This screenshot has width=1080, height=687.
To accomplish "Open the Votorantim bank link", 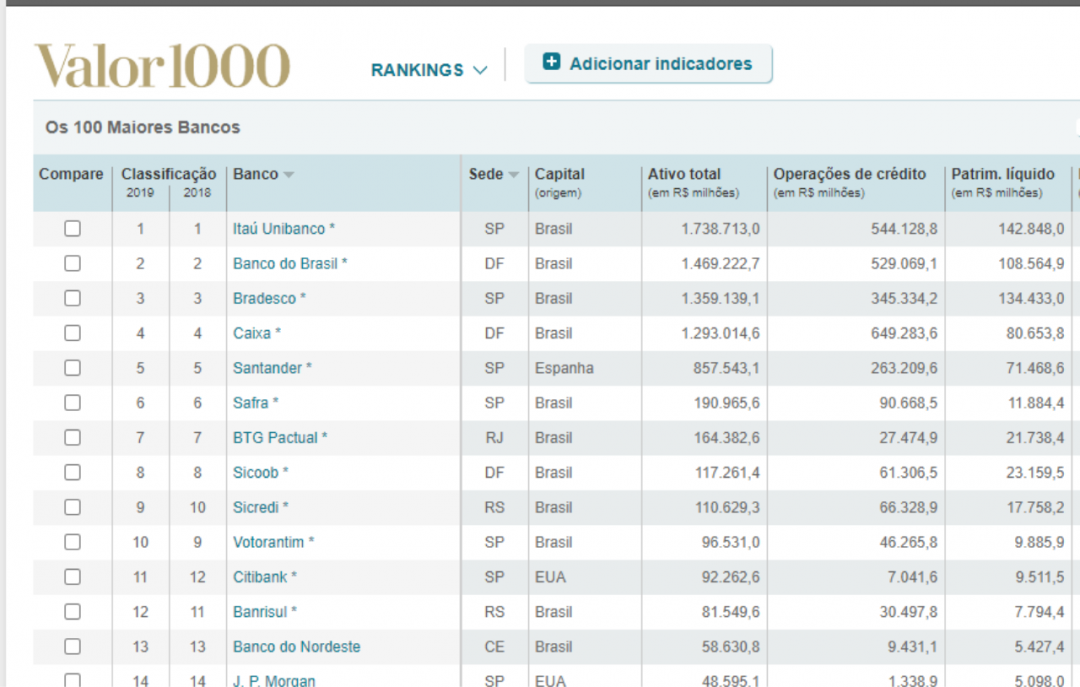I will pyautogui.click(x=272, y=542).
